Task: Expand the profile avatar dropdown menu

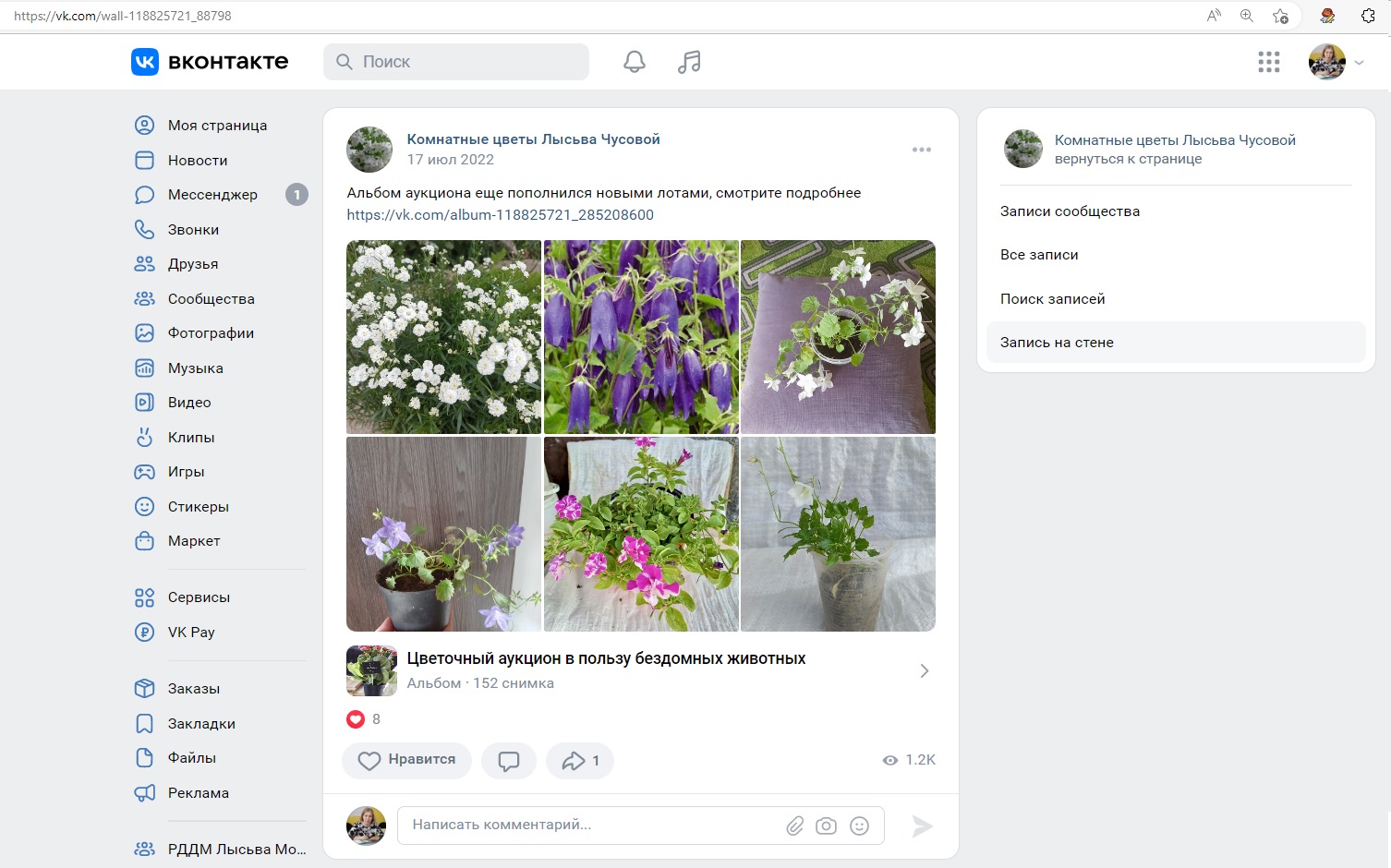Action: (1336, 62)
